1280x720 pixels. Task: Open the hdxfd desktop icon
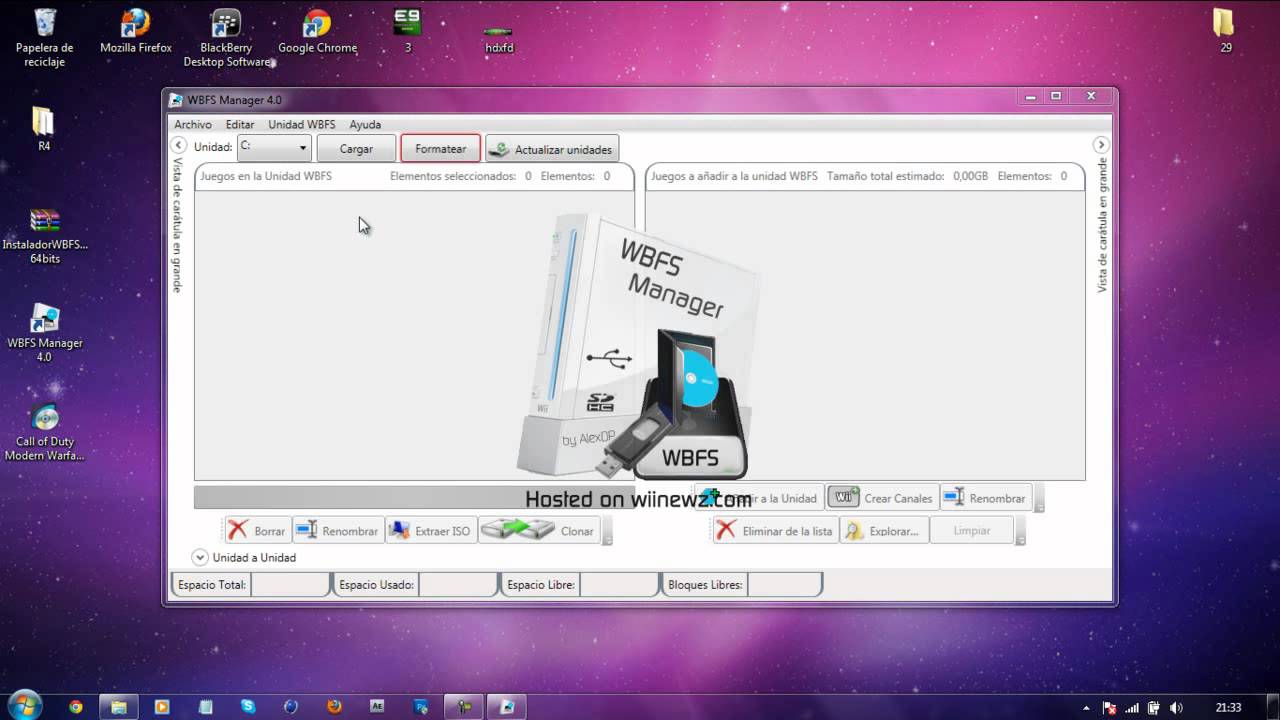pos(499,38)
